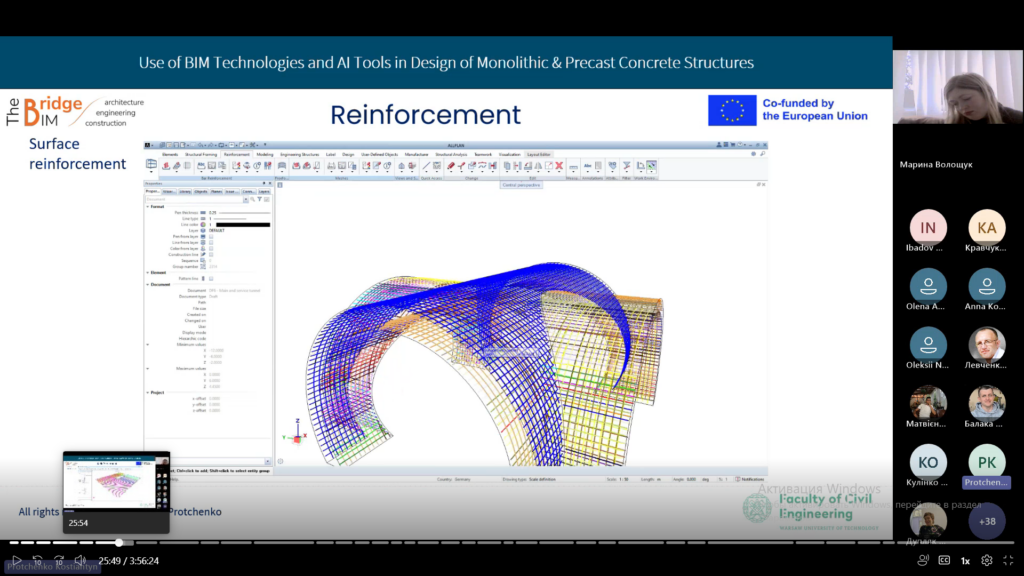Open the video player settings gear
Screen dimensions: 1024x576
986,561
